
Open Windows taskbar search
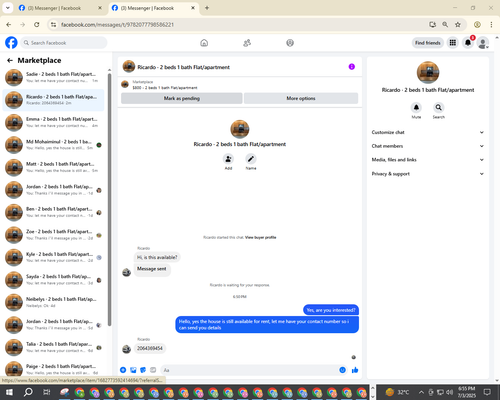click(x=28, y=392)
